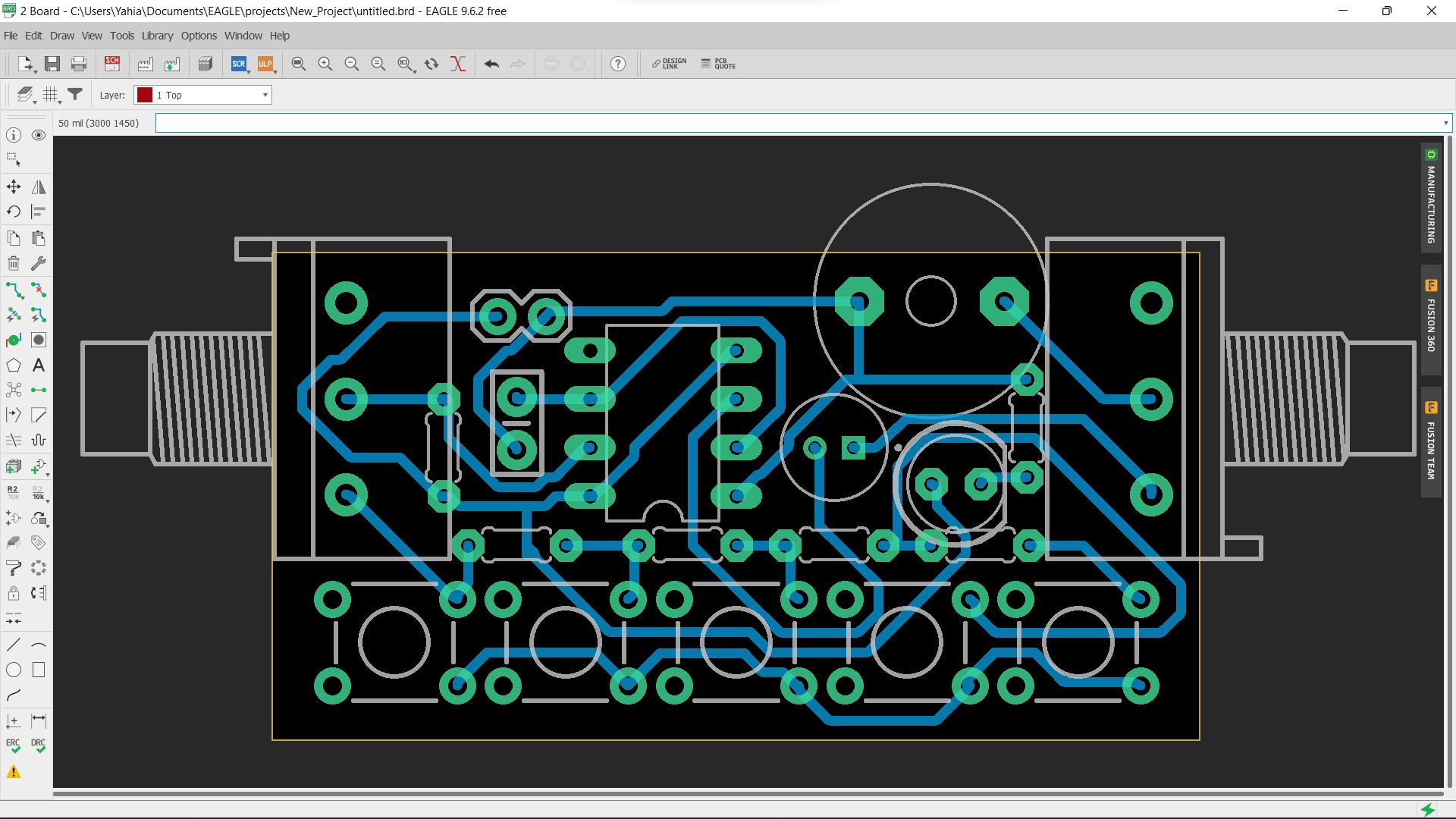Run the DRC check
This screenshot has width=1456, height=819.
(39, 745)
